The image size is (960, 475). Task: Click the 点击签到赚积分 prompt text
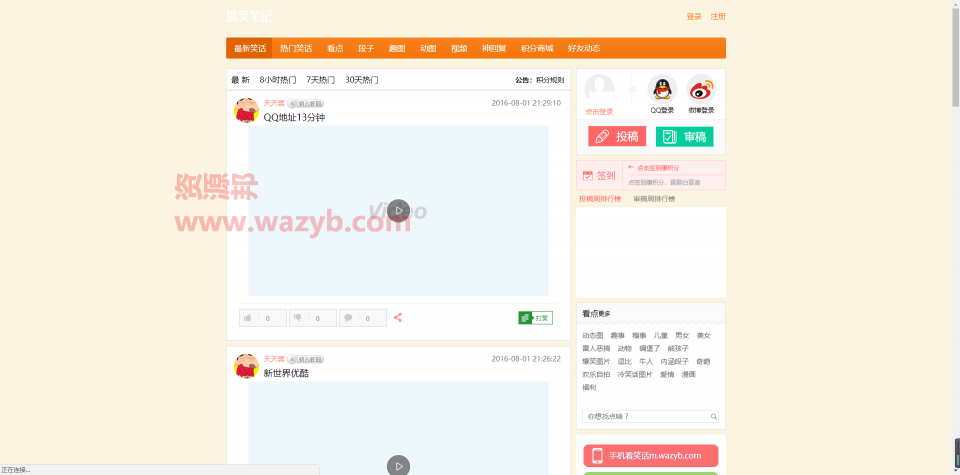(658, 168)
